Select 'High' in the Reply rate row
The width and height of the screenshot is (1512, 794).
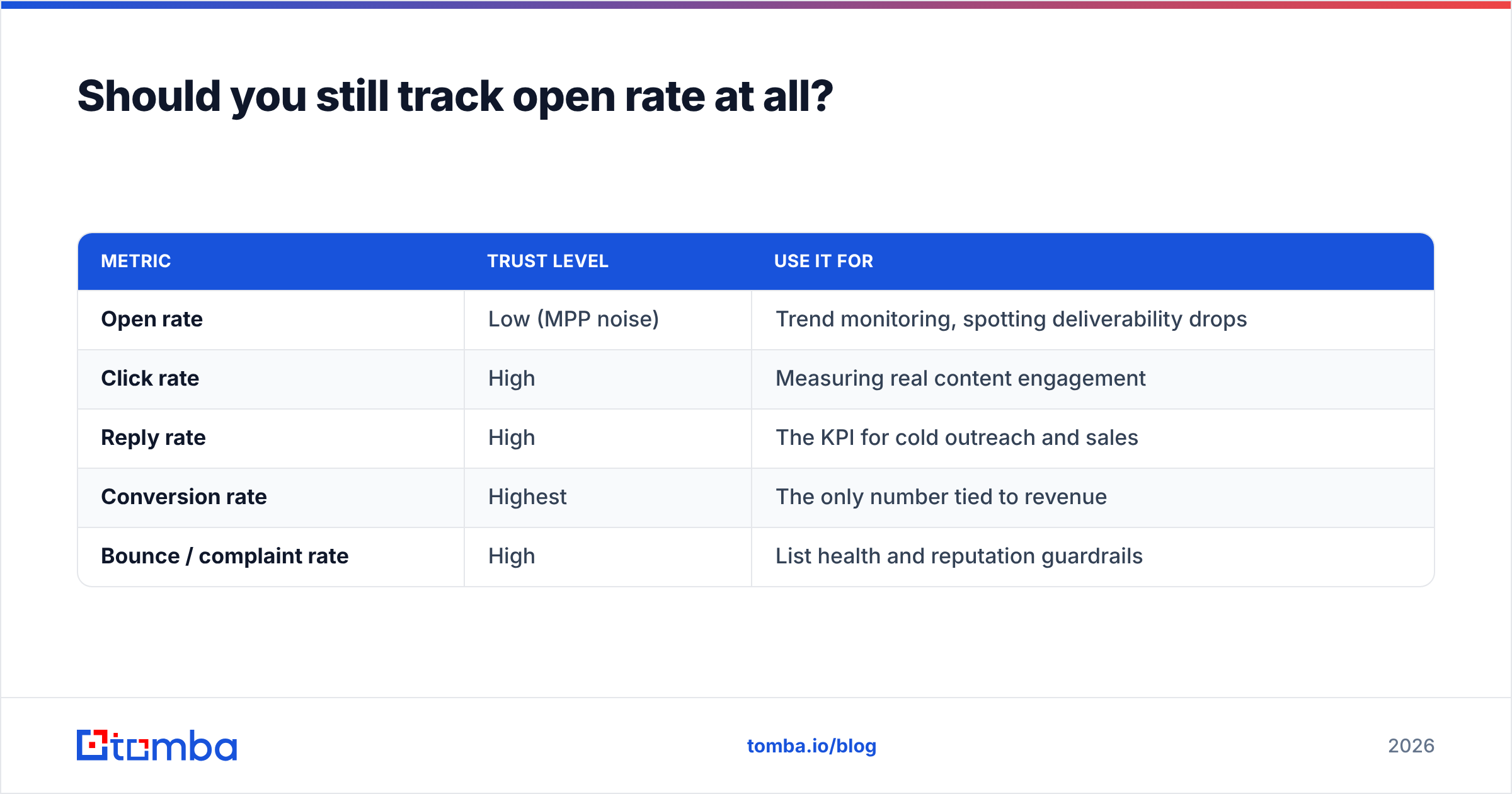click(608, 438)
